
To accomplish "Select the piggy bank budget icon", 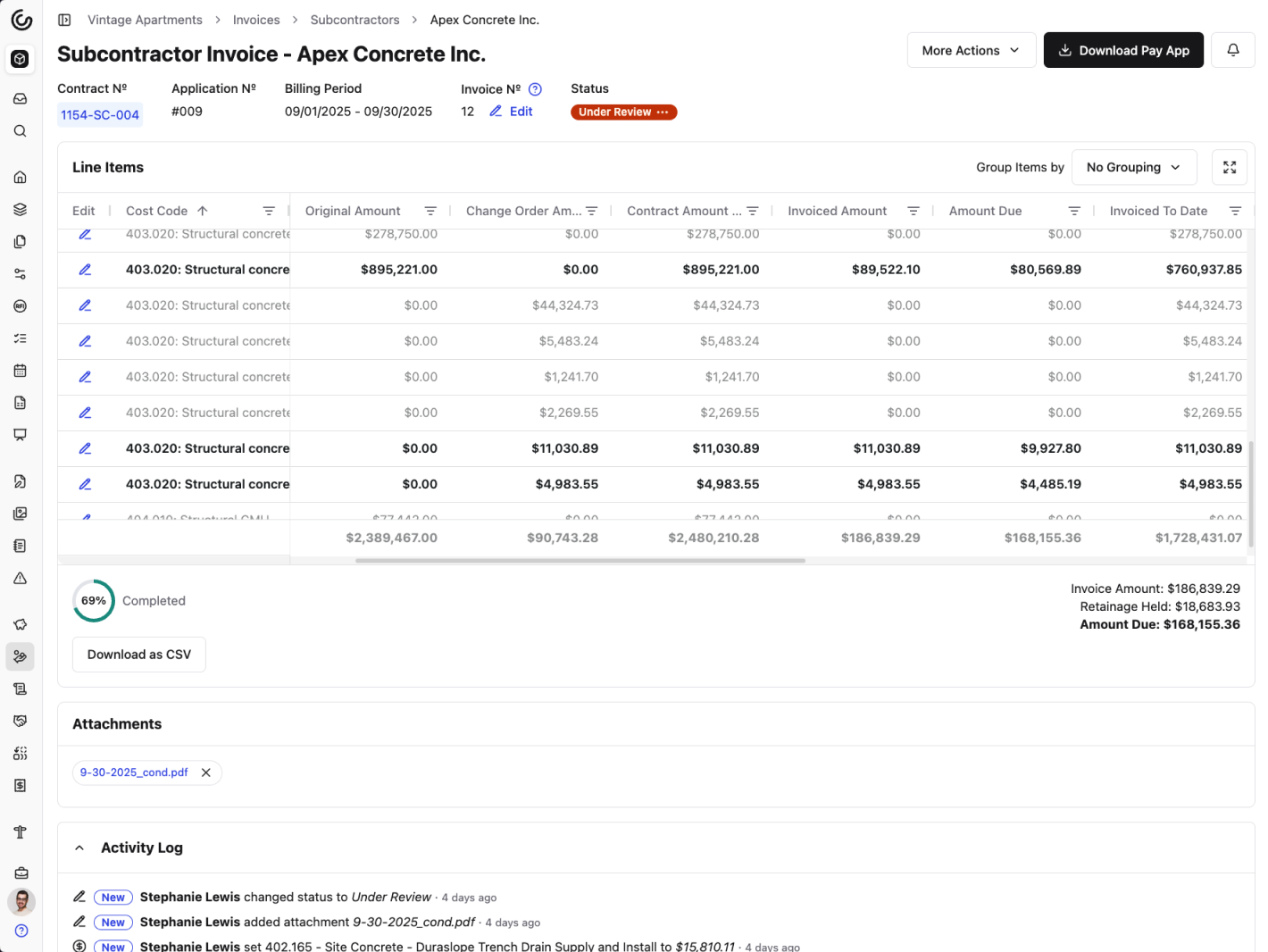I will pos(20,624).
